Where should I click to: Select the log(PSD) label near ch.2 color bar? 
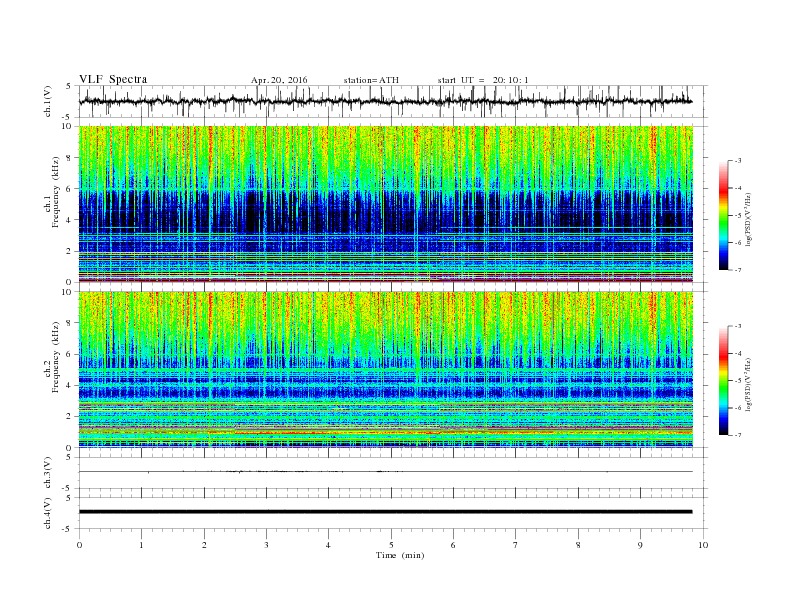pos(748,384)
